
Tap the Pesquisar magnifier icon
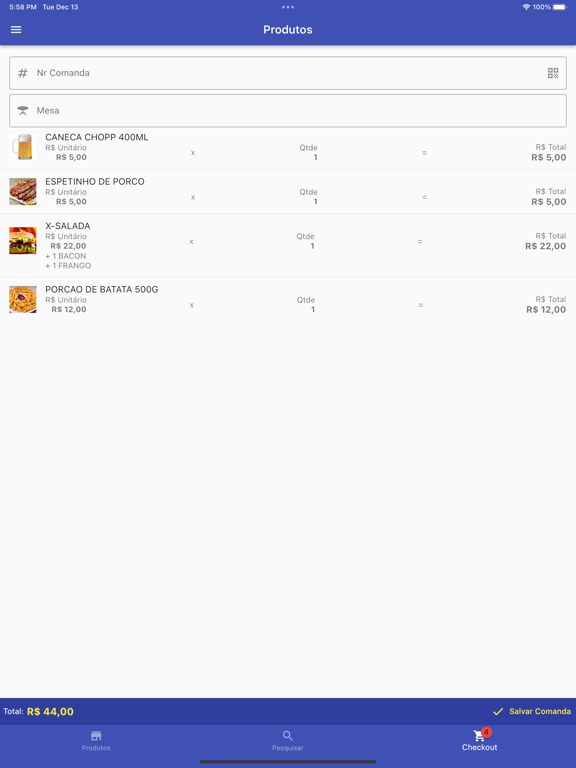[288, 736]
